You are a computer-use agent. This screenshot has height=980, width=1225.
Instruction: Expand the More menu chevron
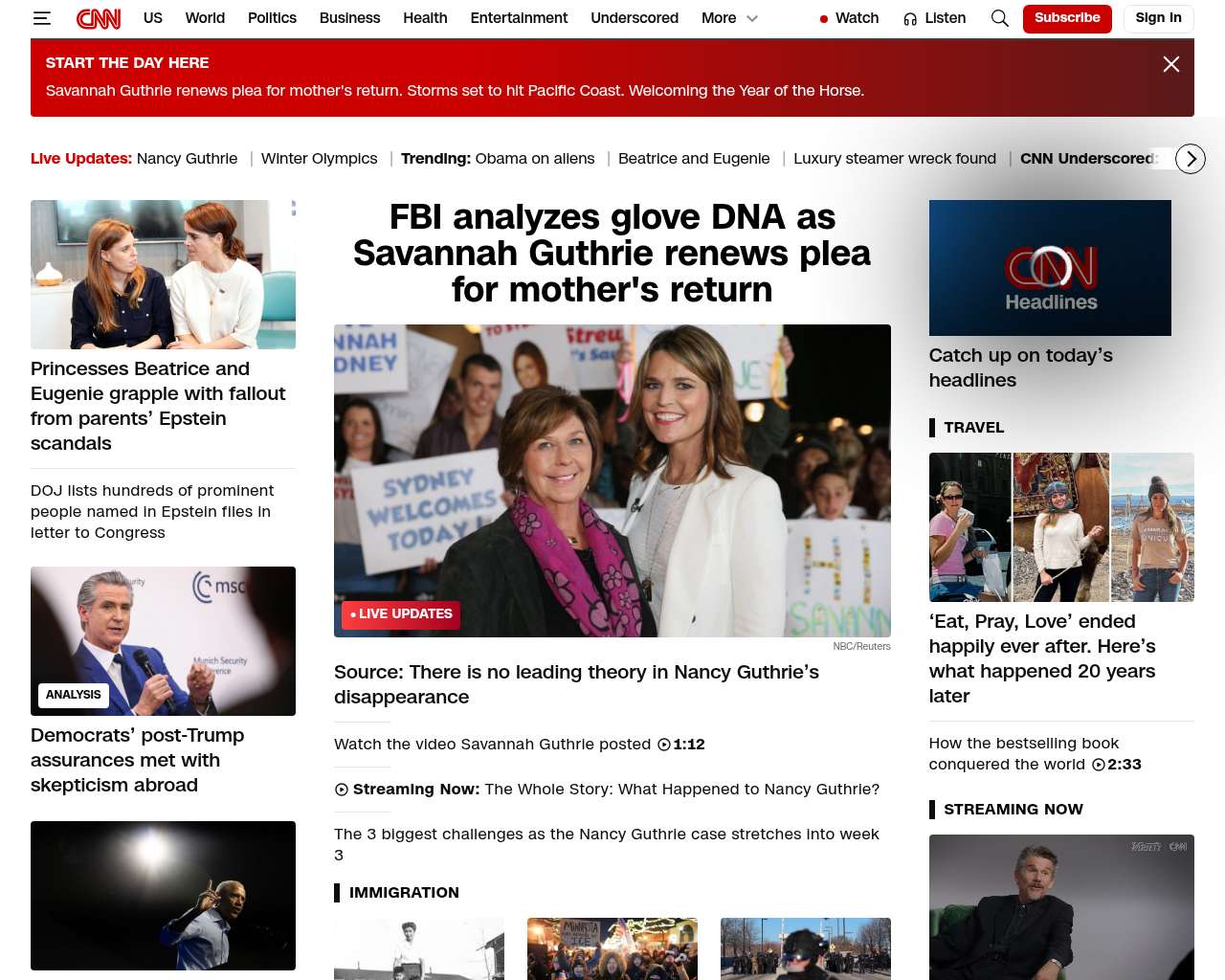click(752, 18)
